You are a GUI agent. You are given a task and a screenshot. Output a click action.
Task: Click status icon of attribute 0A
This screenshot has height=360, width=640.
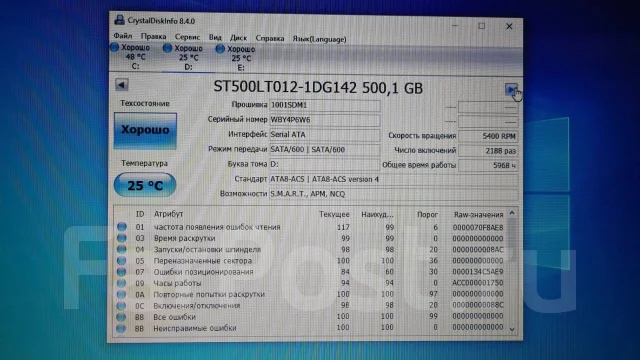tap(121, 294)
